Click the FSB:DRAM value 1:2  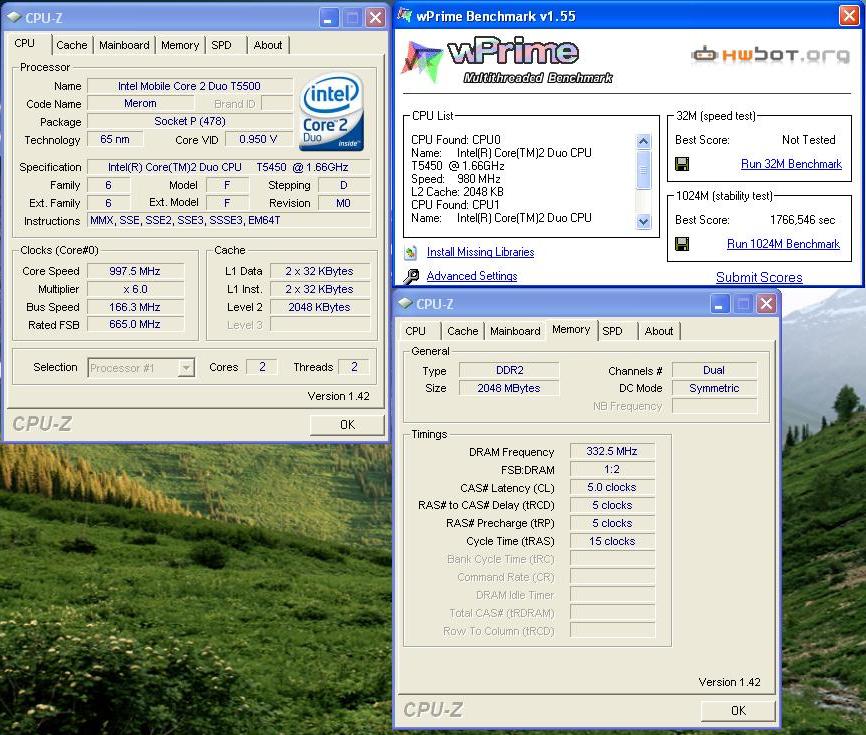click(612, 469)
